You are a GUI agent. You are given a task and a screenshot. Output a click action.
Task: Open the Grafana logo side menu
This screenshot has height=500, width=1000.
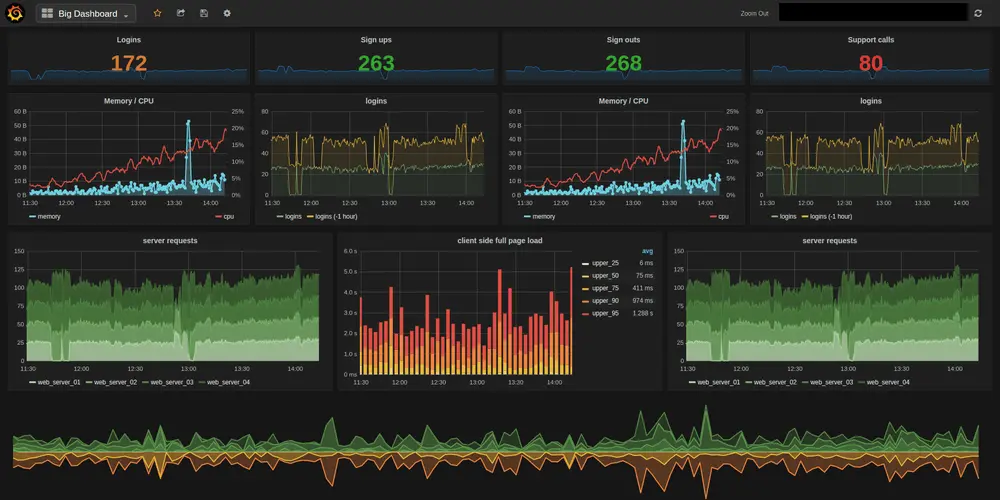pos(15,13)
